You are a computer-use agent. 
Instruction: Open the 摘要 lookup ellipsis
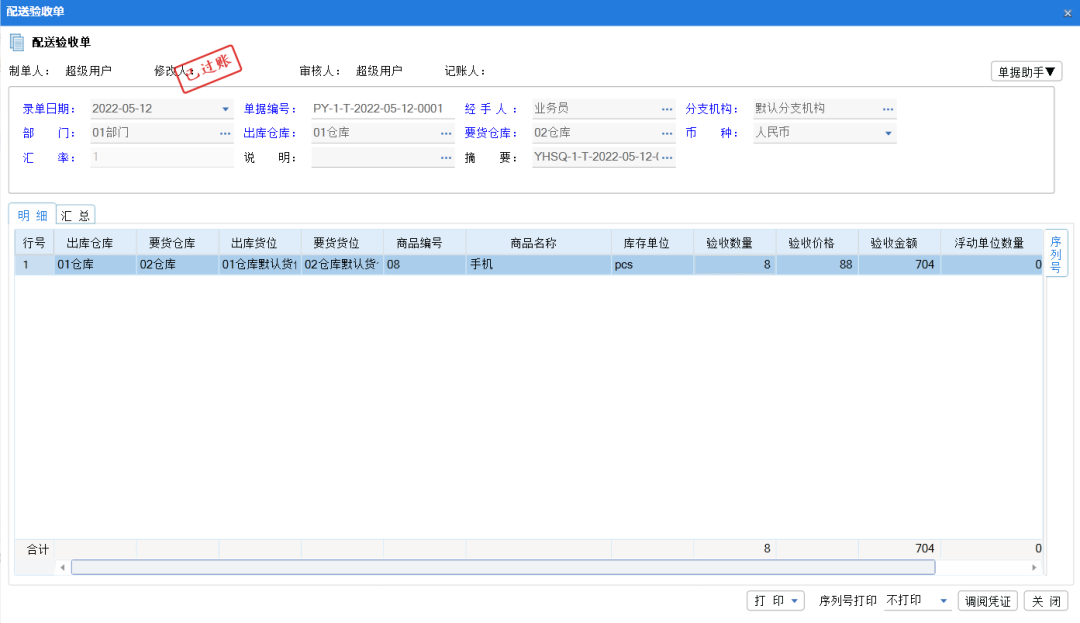pyautogui.click(x=667, y=156)
